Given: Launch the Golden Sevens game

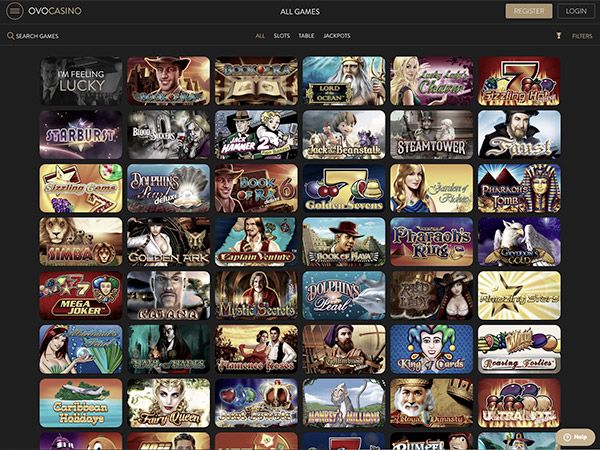Looking at the screenshot, I should point(344,188).
